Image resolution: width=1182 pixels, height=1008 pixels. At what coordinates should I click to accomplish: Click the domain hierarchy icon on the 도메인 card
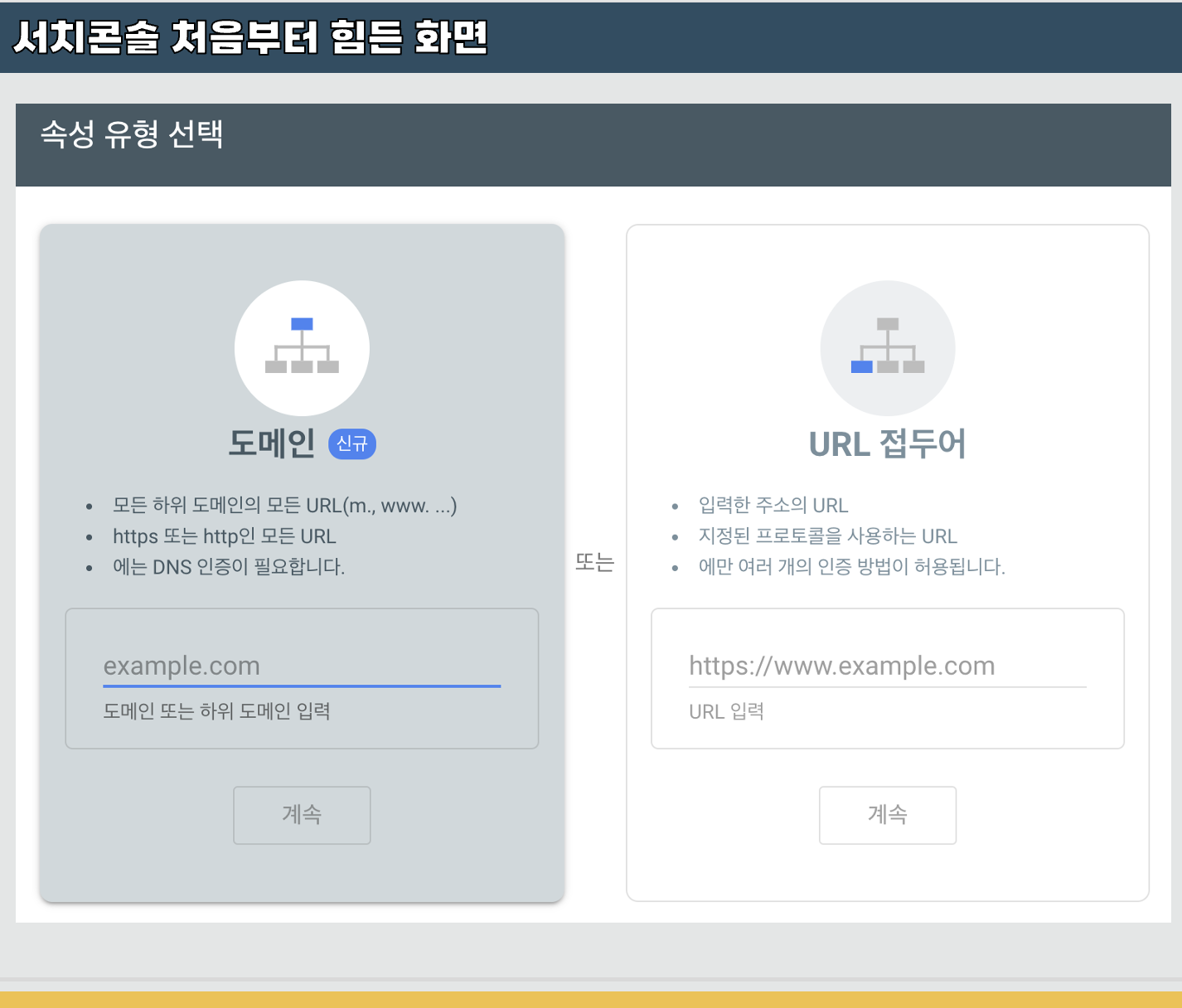pyautogui.click(x=302, y=348)
